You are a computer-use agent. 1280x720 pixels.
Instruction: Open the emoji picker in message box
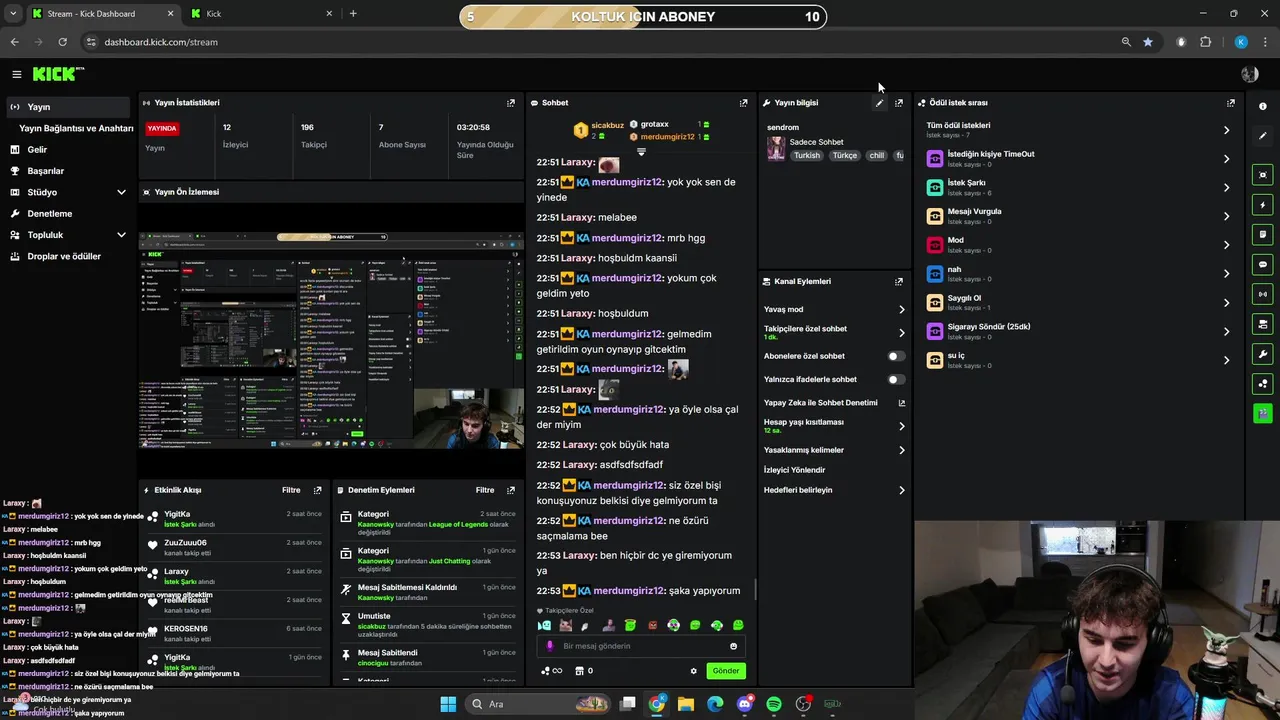733,646
